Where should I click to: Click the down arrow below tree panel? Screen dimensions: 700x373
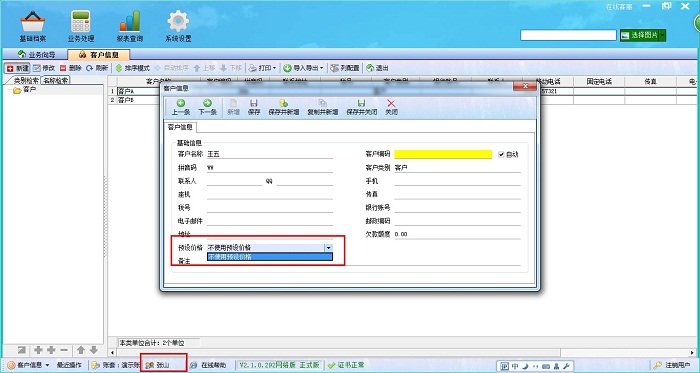[x=93, y=350]
